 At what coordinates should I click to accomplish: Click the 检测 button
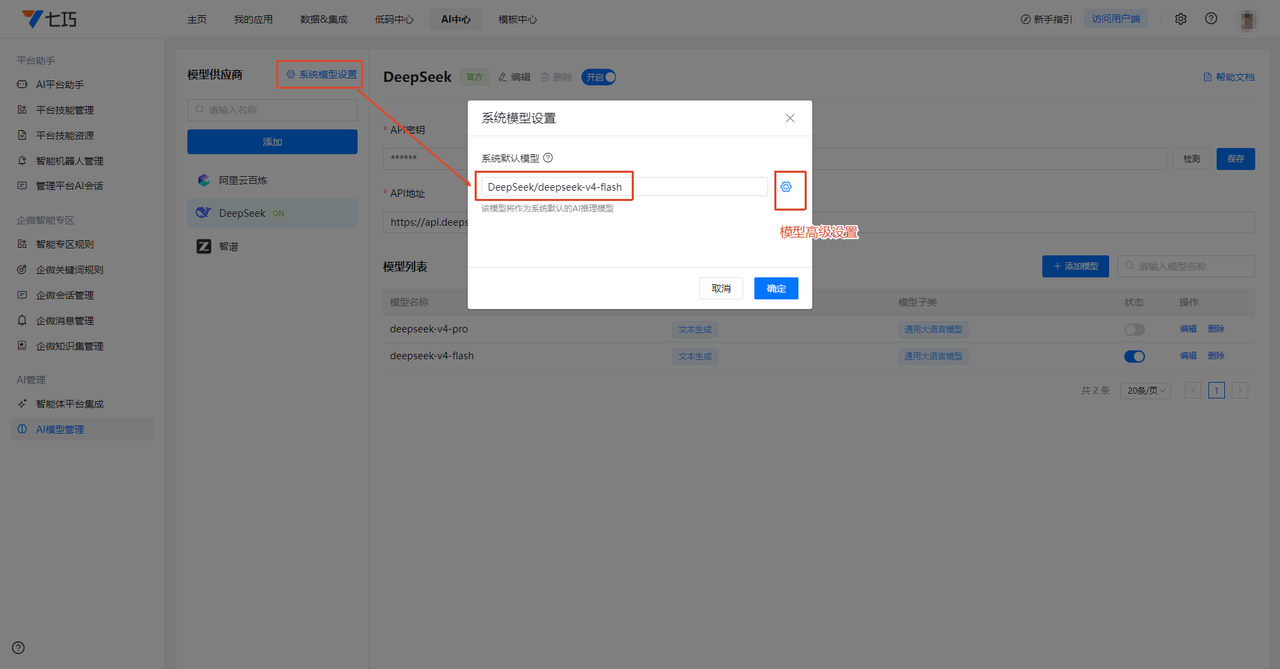coord(1191,159)
